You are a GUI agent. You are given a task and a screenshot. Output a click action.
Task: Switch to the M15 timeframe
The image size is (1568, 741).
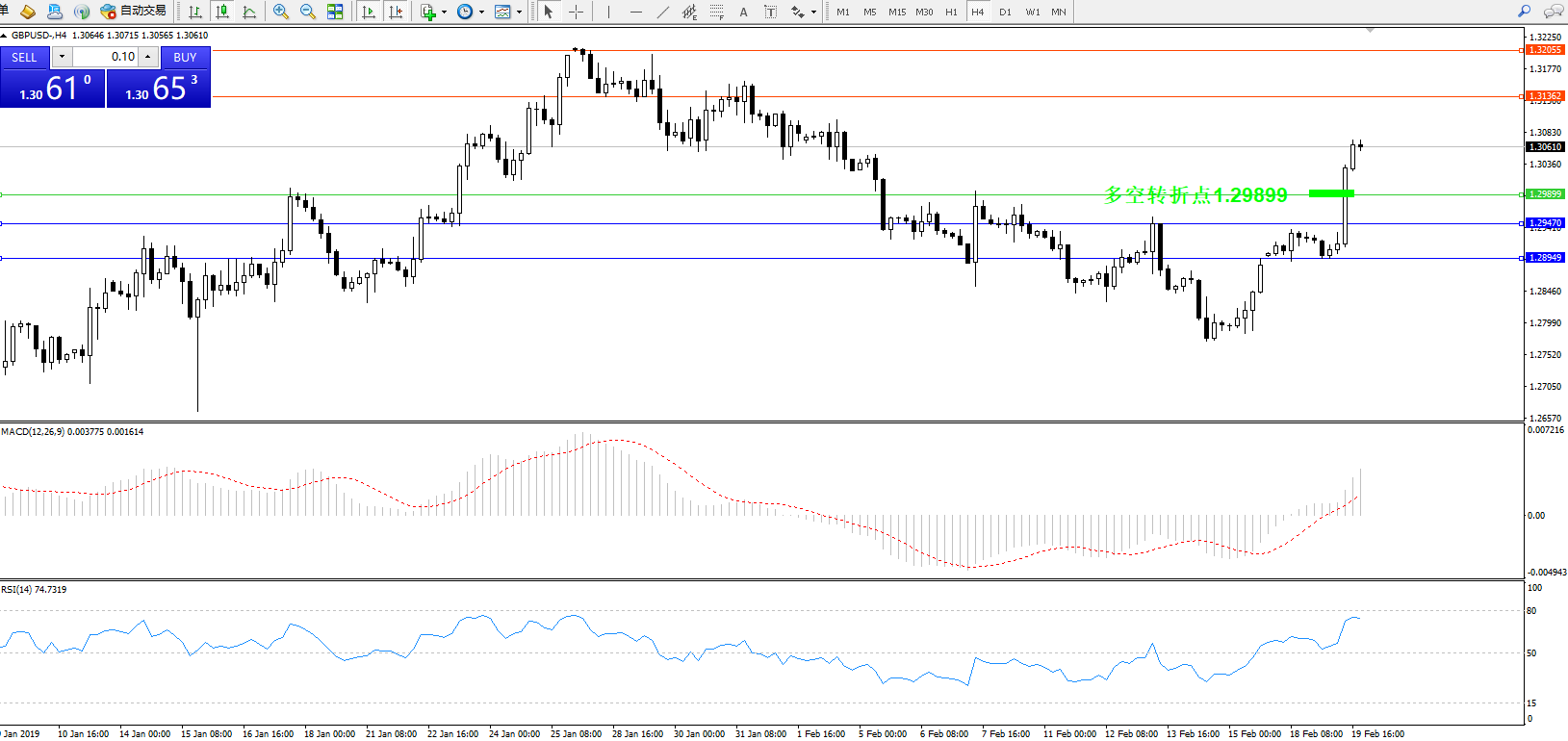click(x=896, y=12)
